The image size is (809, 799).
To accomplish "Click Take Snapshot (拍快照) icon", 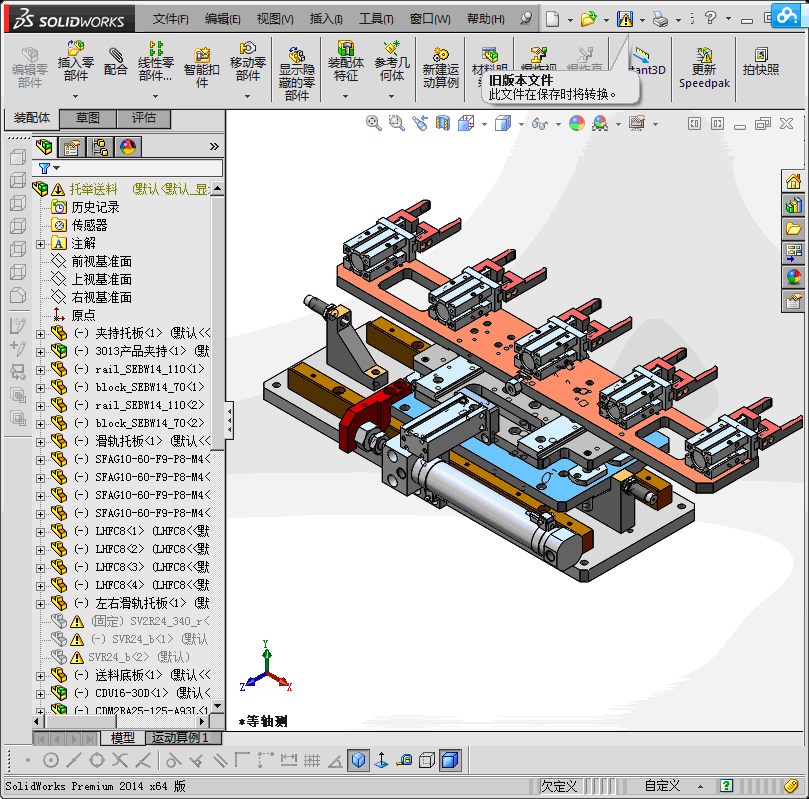I will 761,61.
